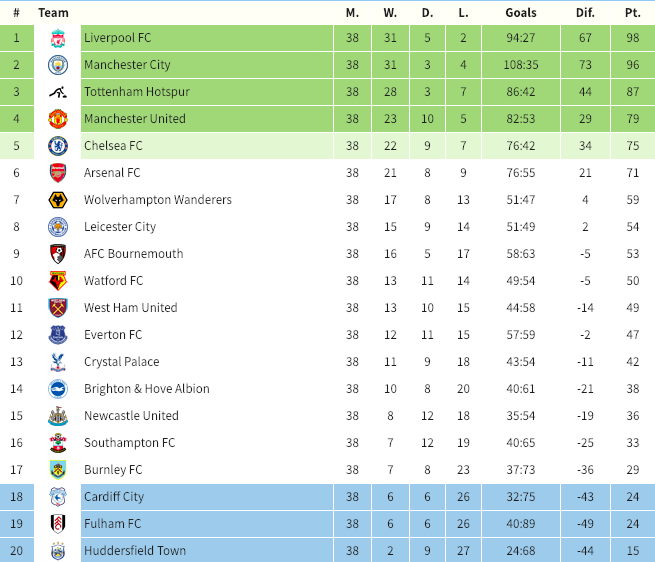Click the Dif. column header

[x=585, y=13]
